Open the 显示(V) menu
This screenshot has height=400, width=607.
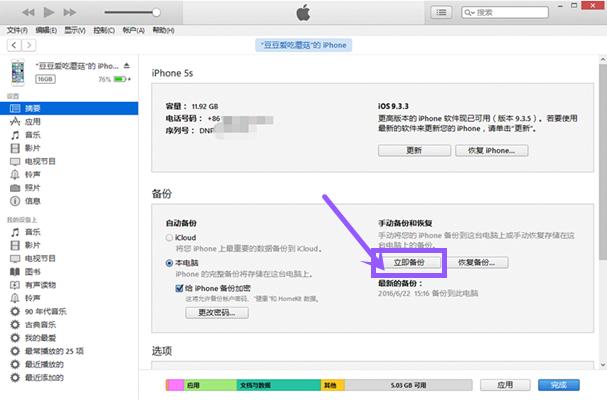75,30
